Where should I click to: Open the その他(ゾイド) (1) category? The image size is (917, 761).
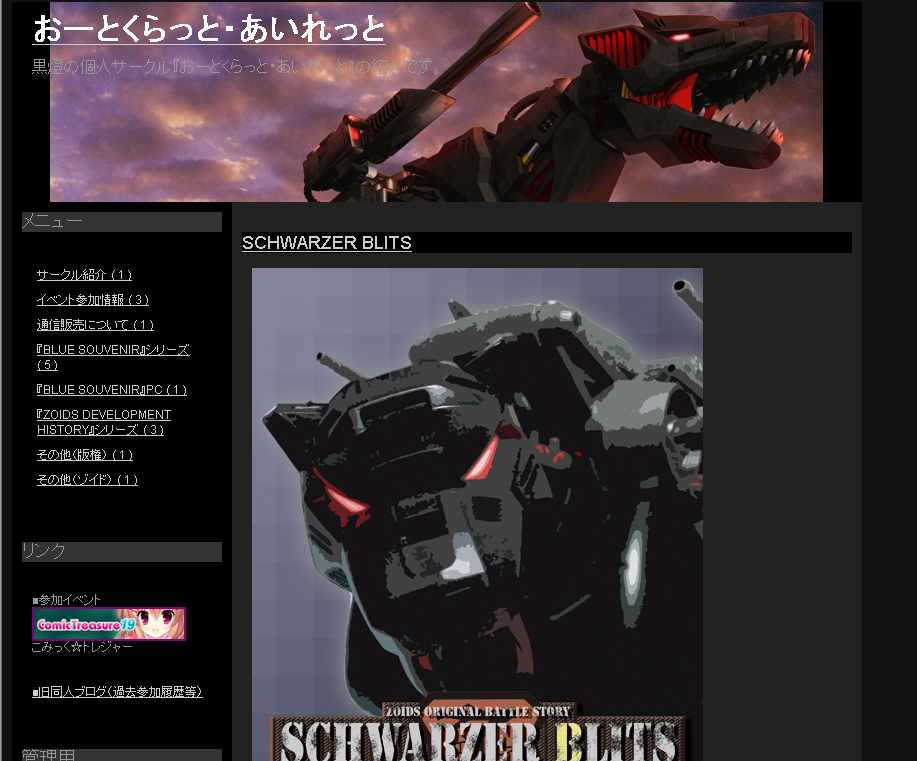87,480
